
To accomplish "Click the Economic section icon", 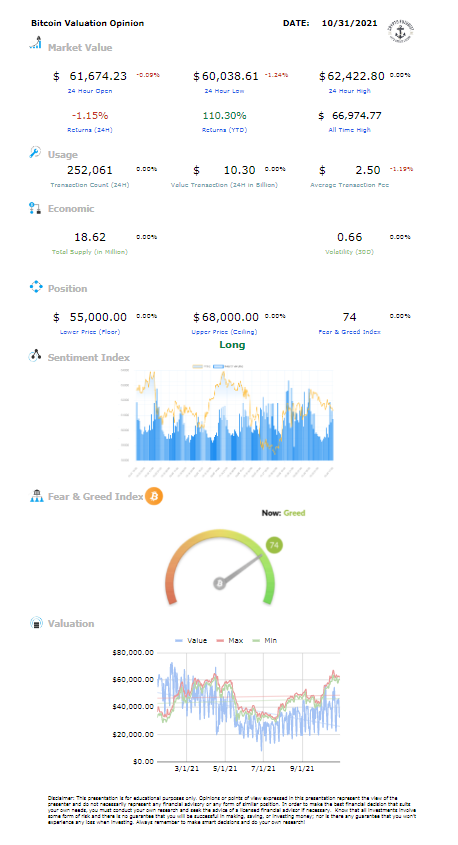I will pos(35,209).
